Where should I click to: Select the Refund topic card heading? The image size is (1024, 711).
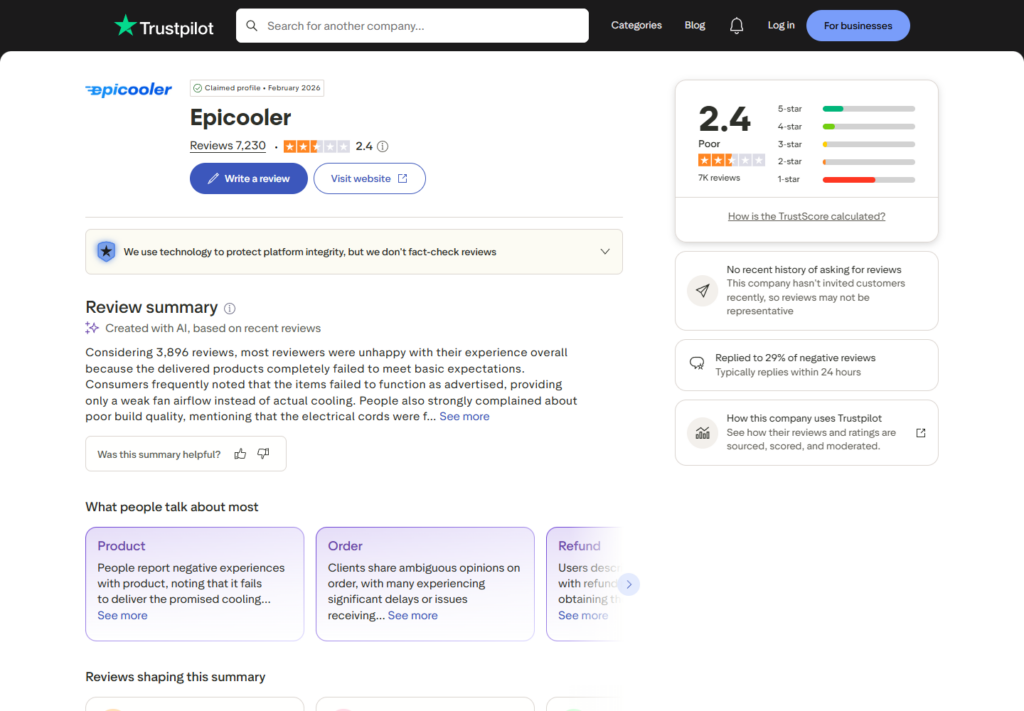(x=579, y=546)
